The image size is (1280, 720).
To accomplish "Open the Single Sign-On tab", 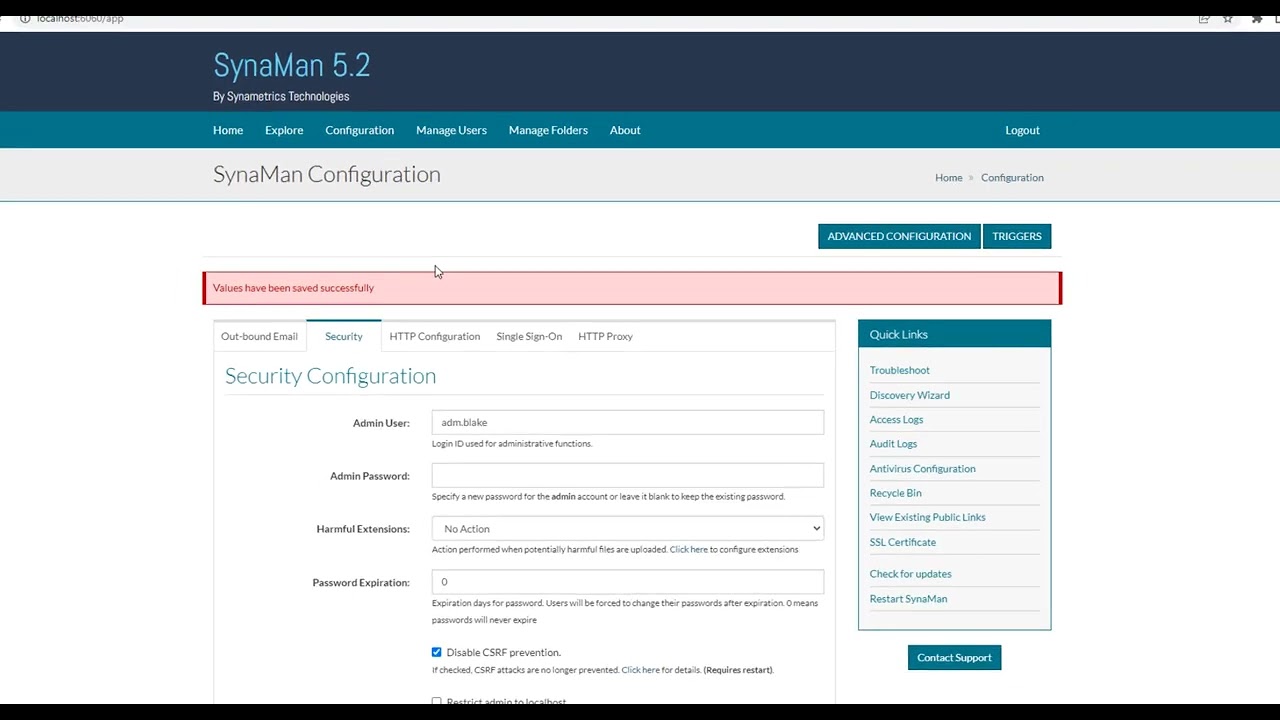I will 529,336.
